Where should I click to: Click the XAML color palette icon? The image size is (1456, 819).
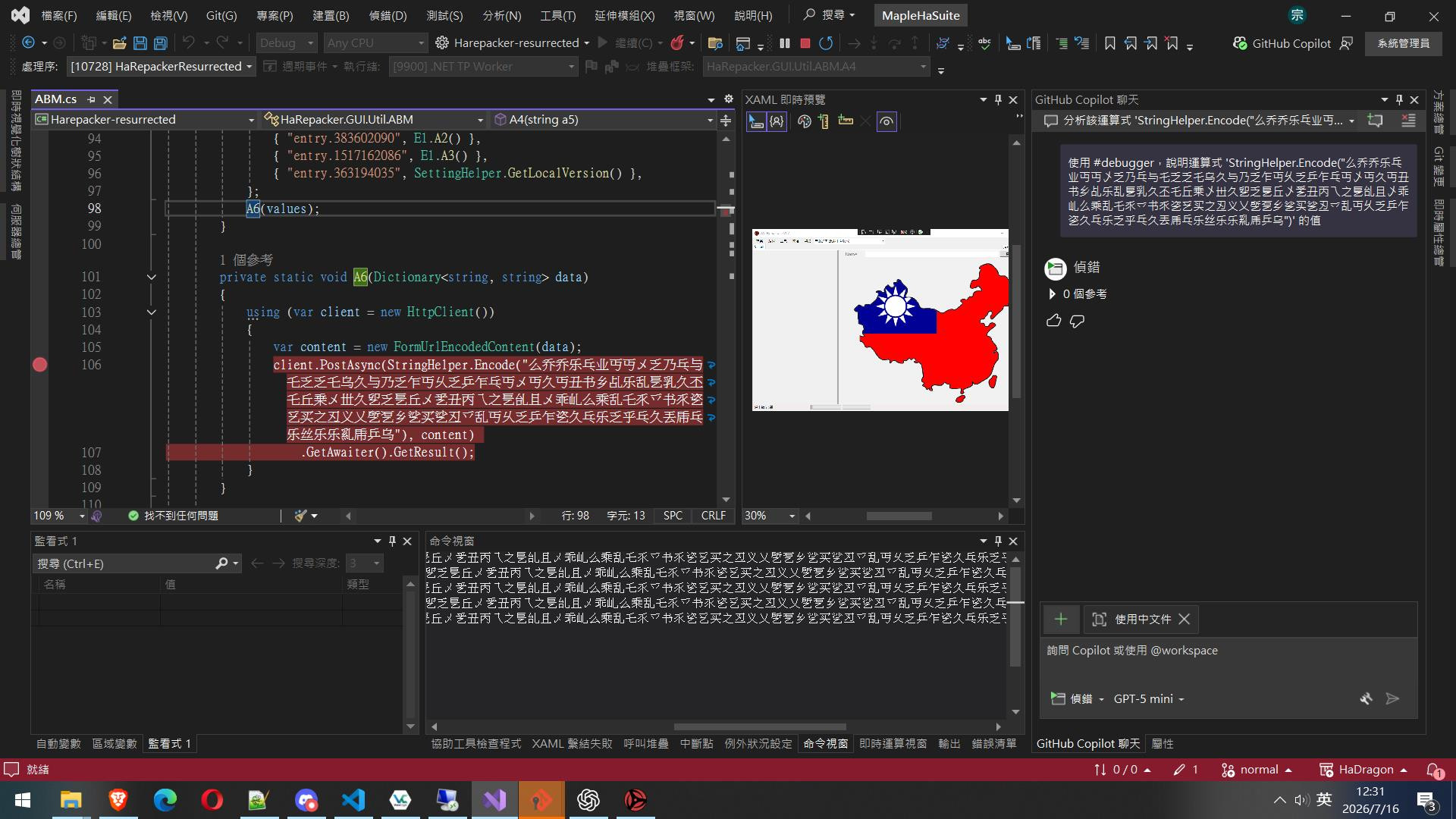(x=804, y=121)
